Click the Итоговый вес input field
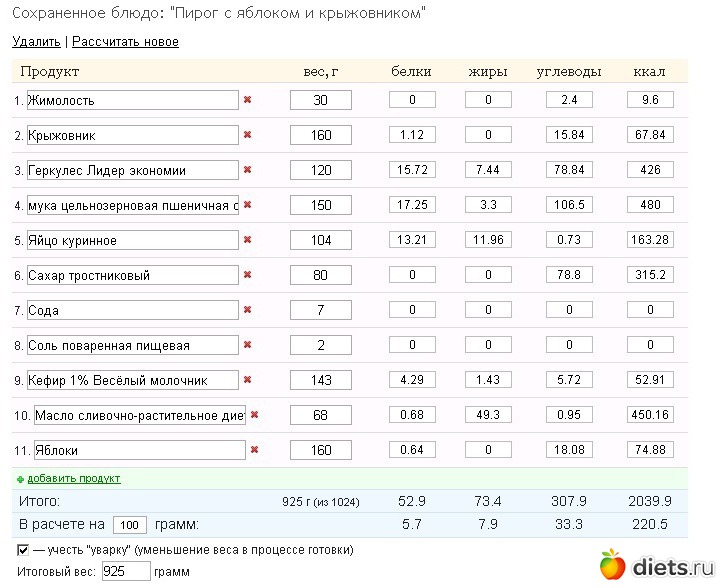The width and height of the screenshot is (722, 588). [126, 571]
